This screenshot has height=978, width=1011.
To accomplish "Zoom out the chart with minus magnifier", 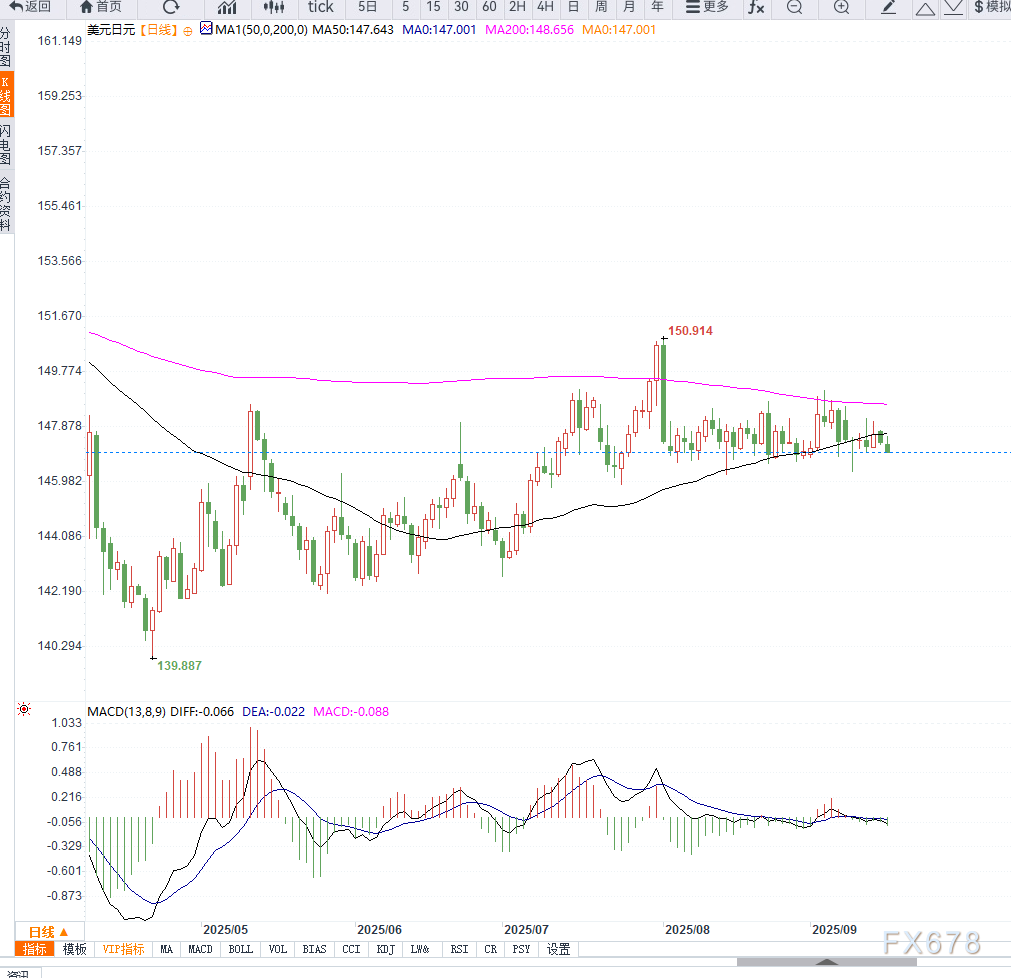I will (x=794, y=7).
